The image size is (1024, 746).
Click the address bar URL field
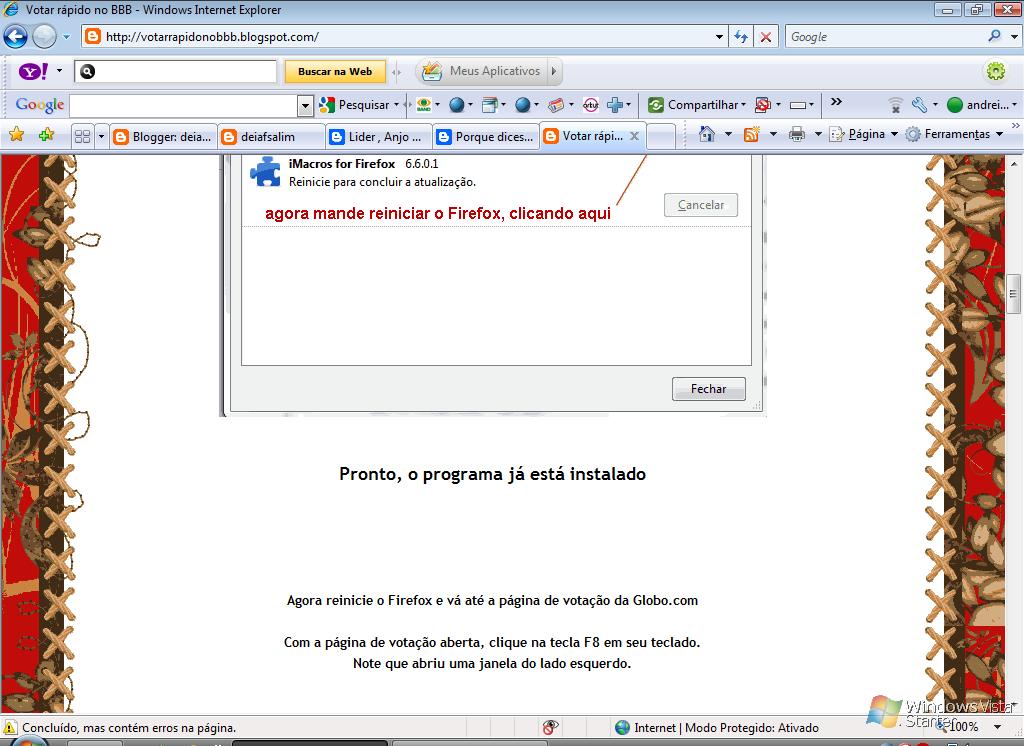(398, 37)
